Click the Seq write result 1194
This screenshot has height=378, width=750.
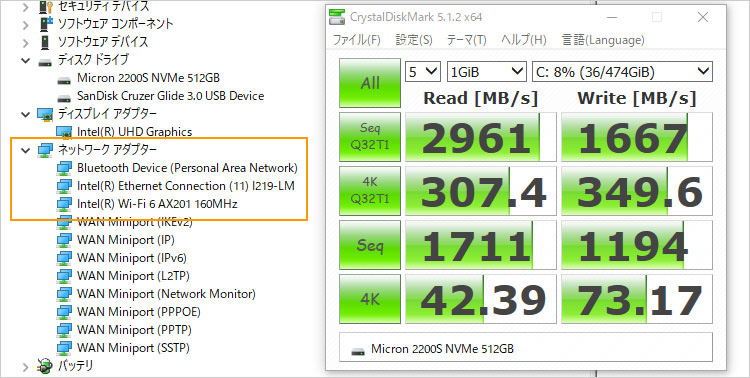(x=637, y=245)
